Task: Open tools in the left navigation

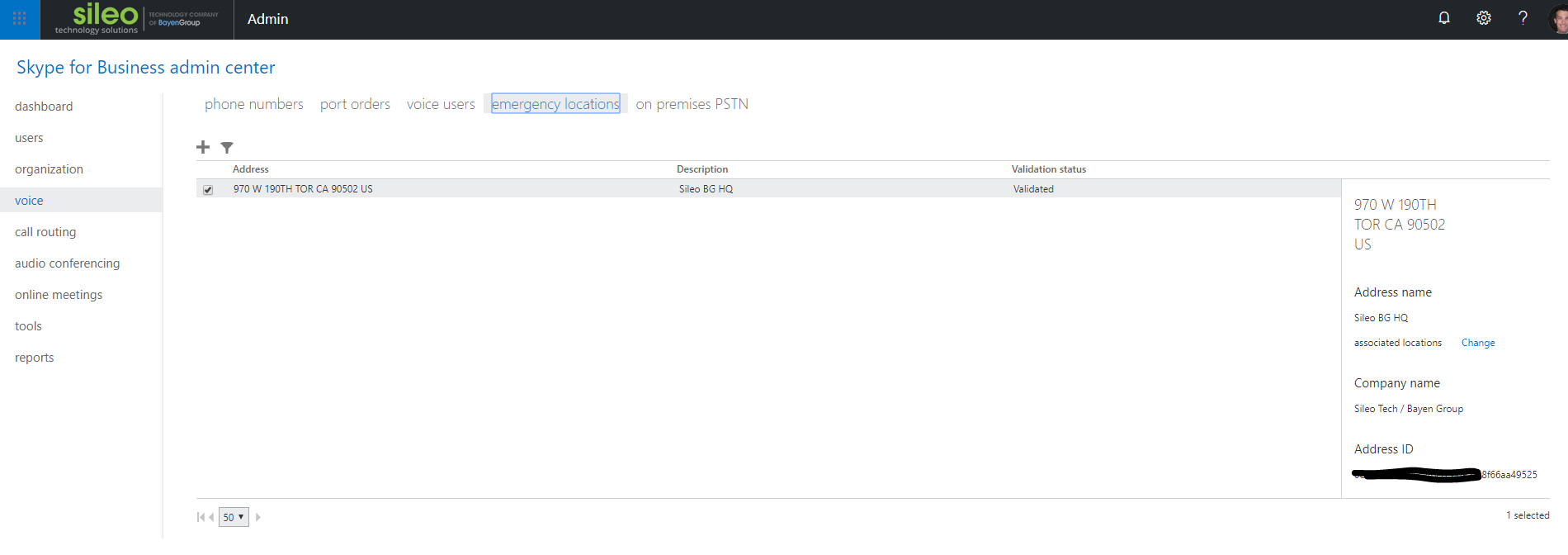Action: 28,326
